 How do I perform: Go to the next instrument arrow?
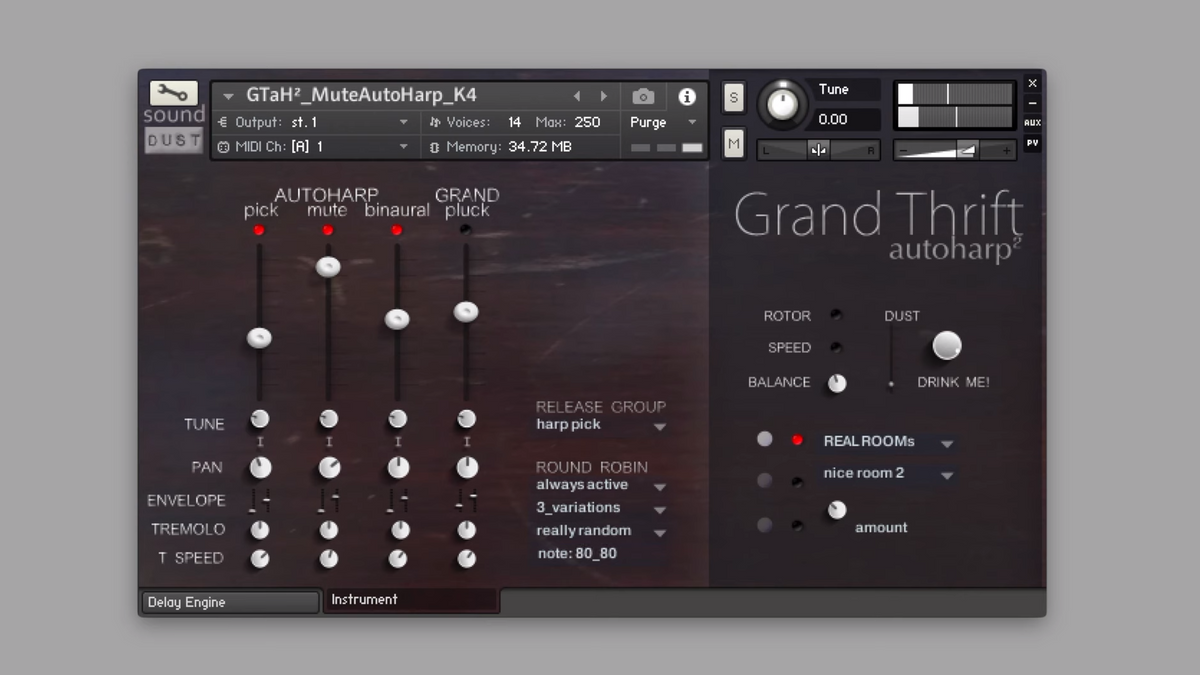(603, 96)
